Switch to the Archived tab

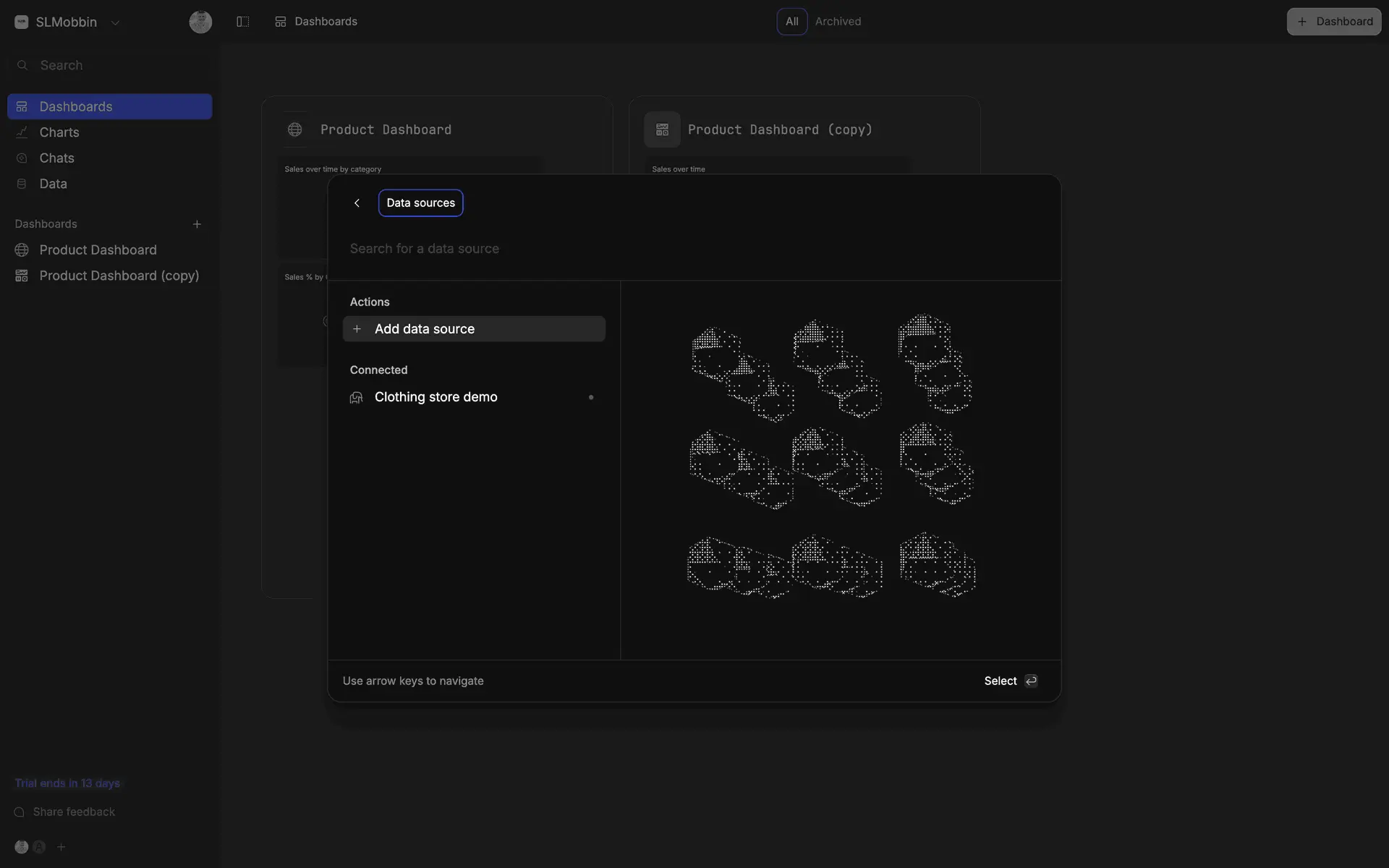click(838, 22)
